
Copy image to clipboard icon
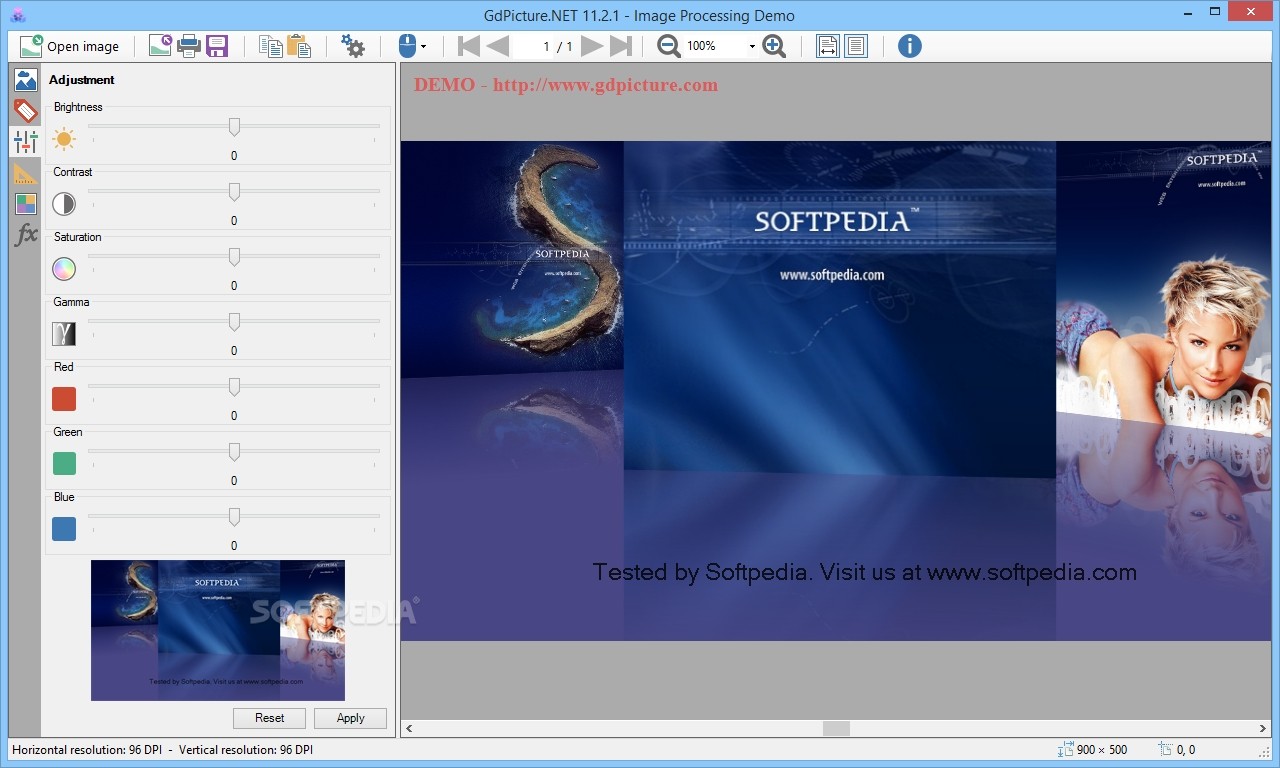[x=270, y=46]
